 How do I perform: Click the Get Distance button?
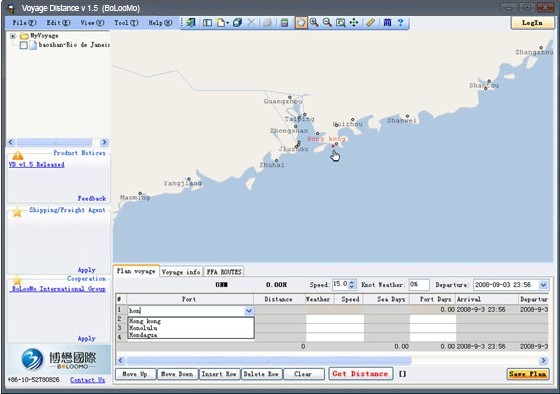(x=360, y=374)
